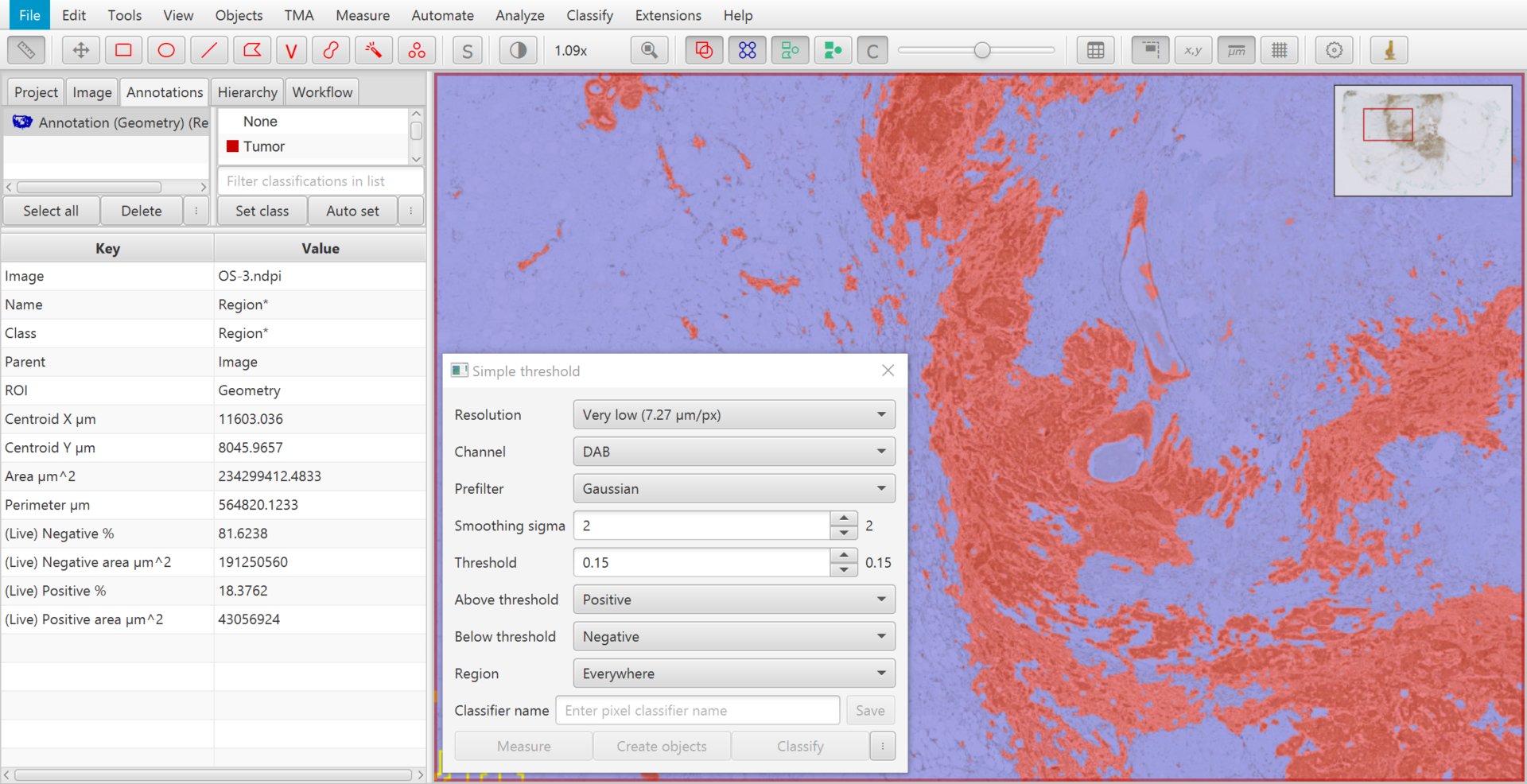Open the Channel DAB dropdown

click(x=734, y=452)
